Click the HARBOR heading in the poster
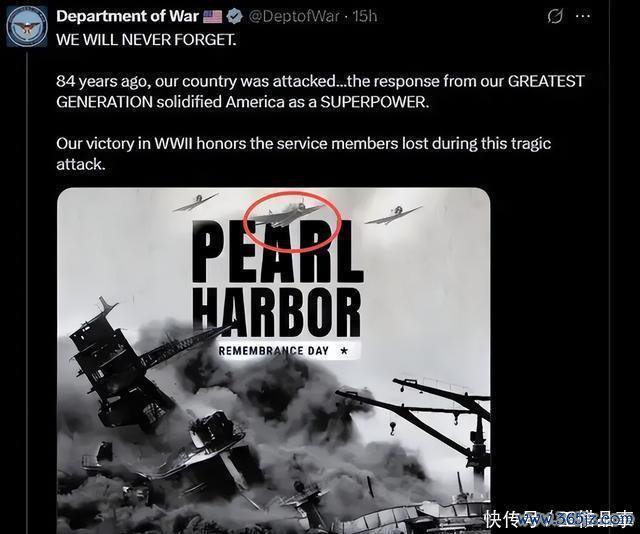 [277, 313]
